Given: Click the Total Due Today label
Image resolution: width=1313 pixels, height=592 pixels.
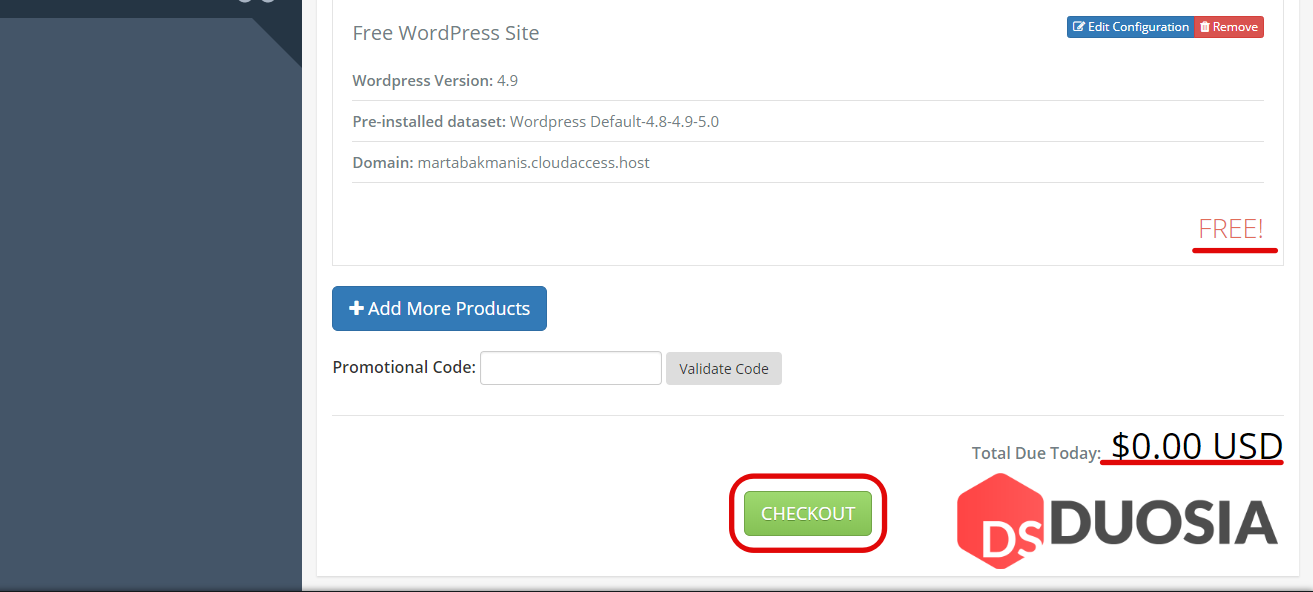Looking at the screenshot, I should [x=1036, y=453].
